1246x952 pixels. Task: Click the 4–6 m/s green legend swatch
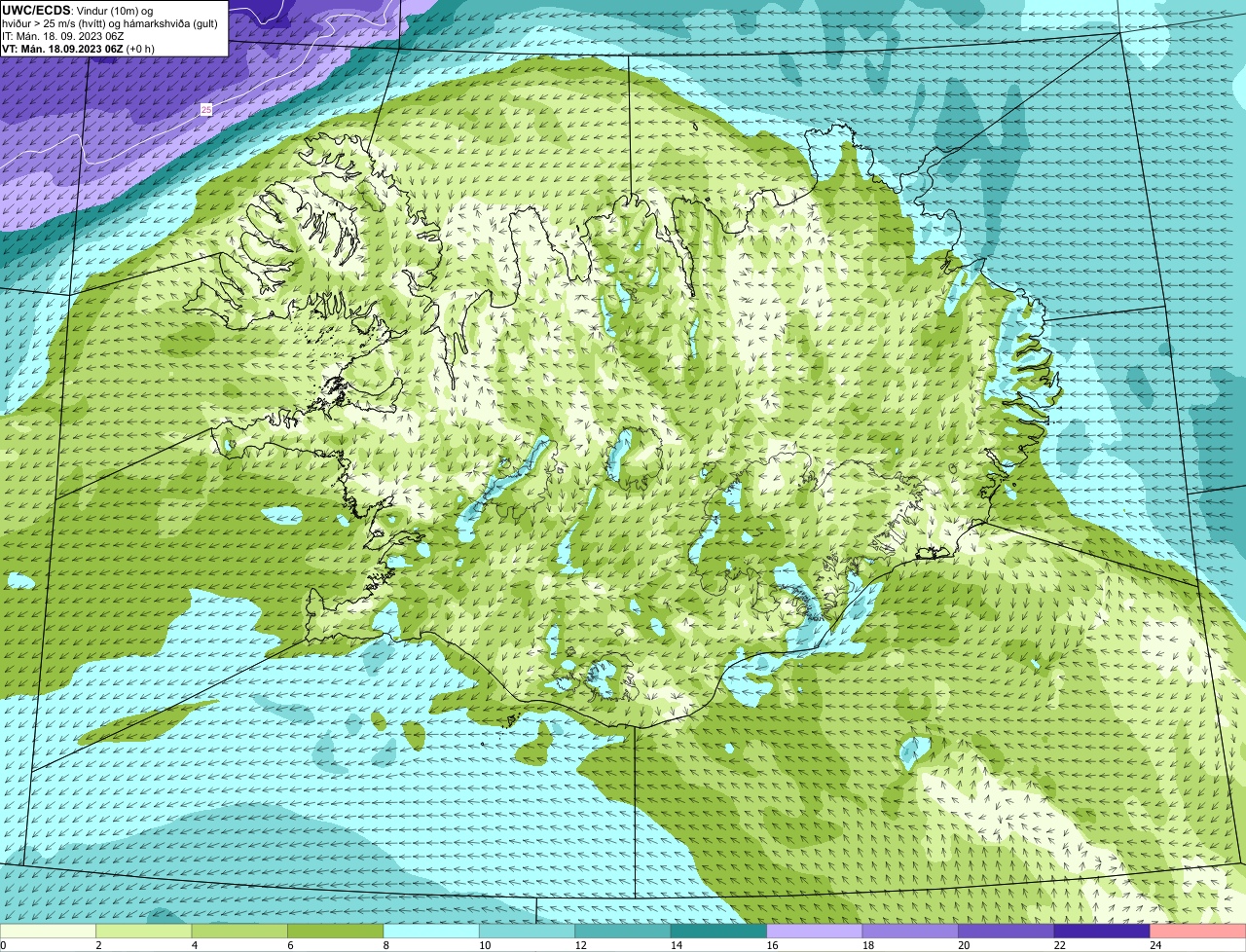pos(239,932)
